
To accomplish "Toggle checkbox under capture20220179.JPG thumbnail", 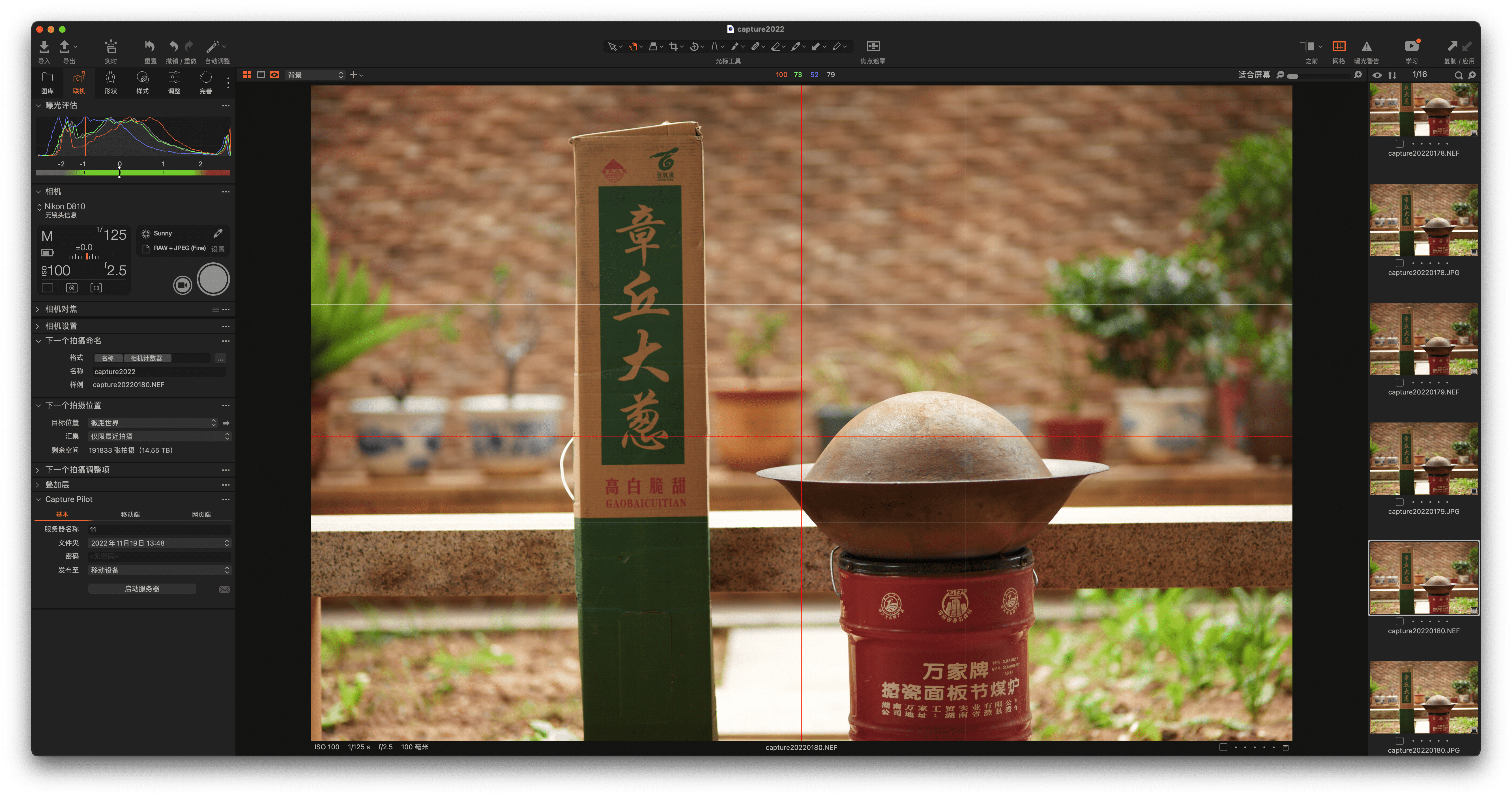I will click(1399, 502).
